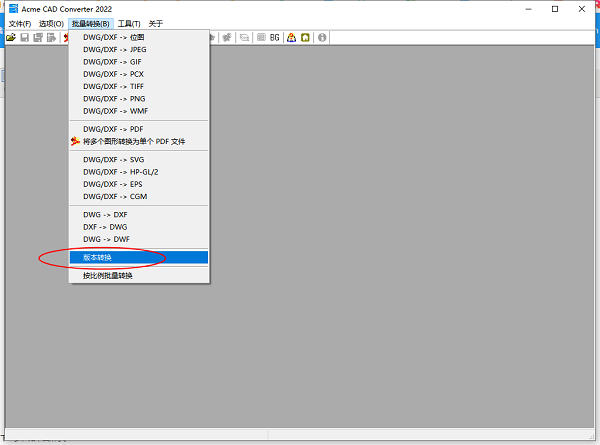Click the green home page toolbar icon
Screen dimensions: 600x445
pos(305,37)
